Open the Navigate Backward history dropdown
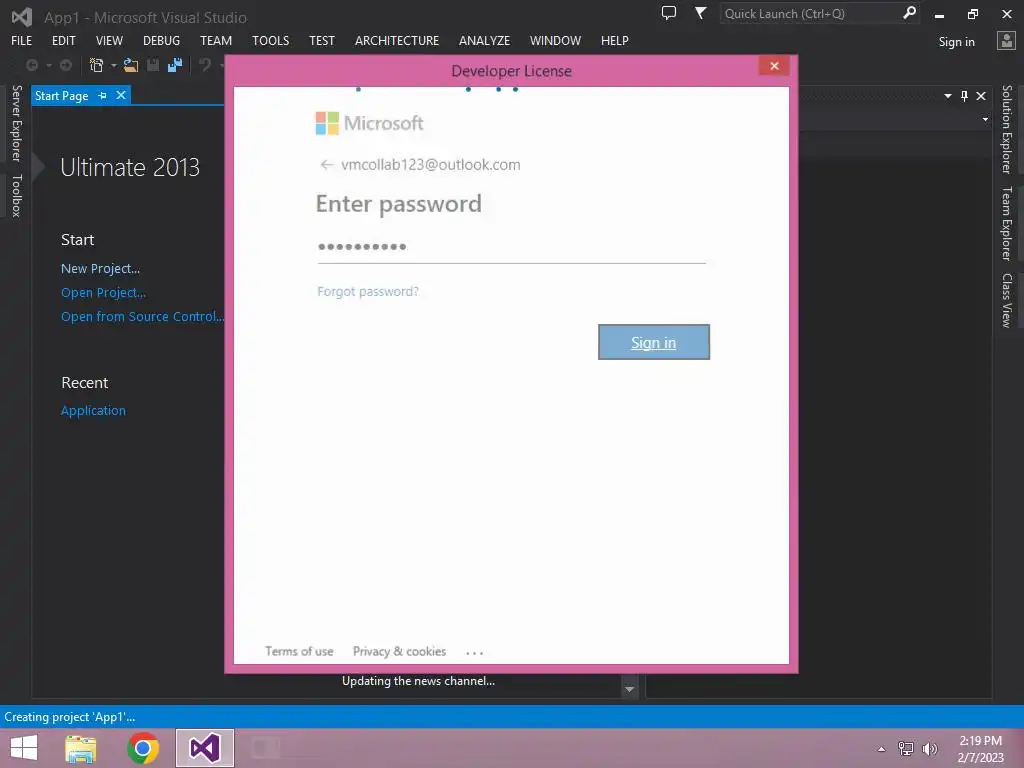The image size is (1024, 768). coord(48,65)
